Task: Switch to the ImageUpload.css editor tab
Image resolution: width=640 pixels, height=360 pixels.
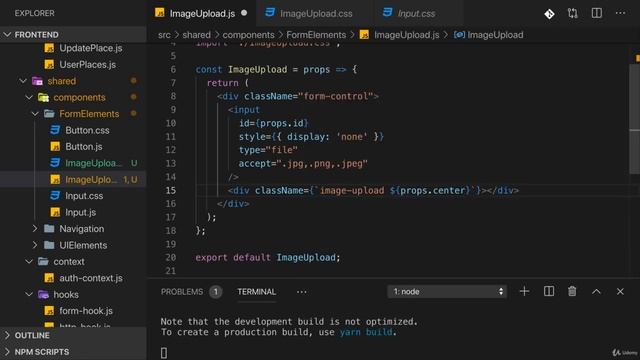Action: (316, 13)
